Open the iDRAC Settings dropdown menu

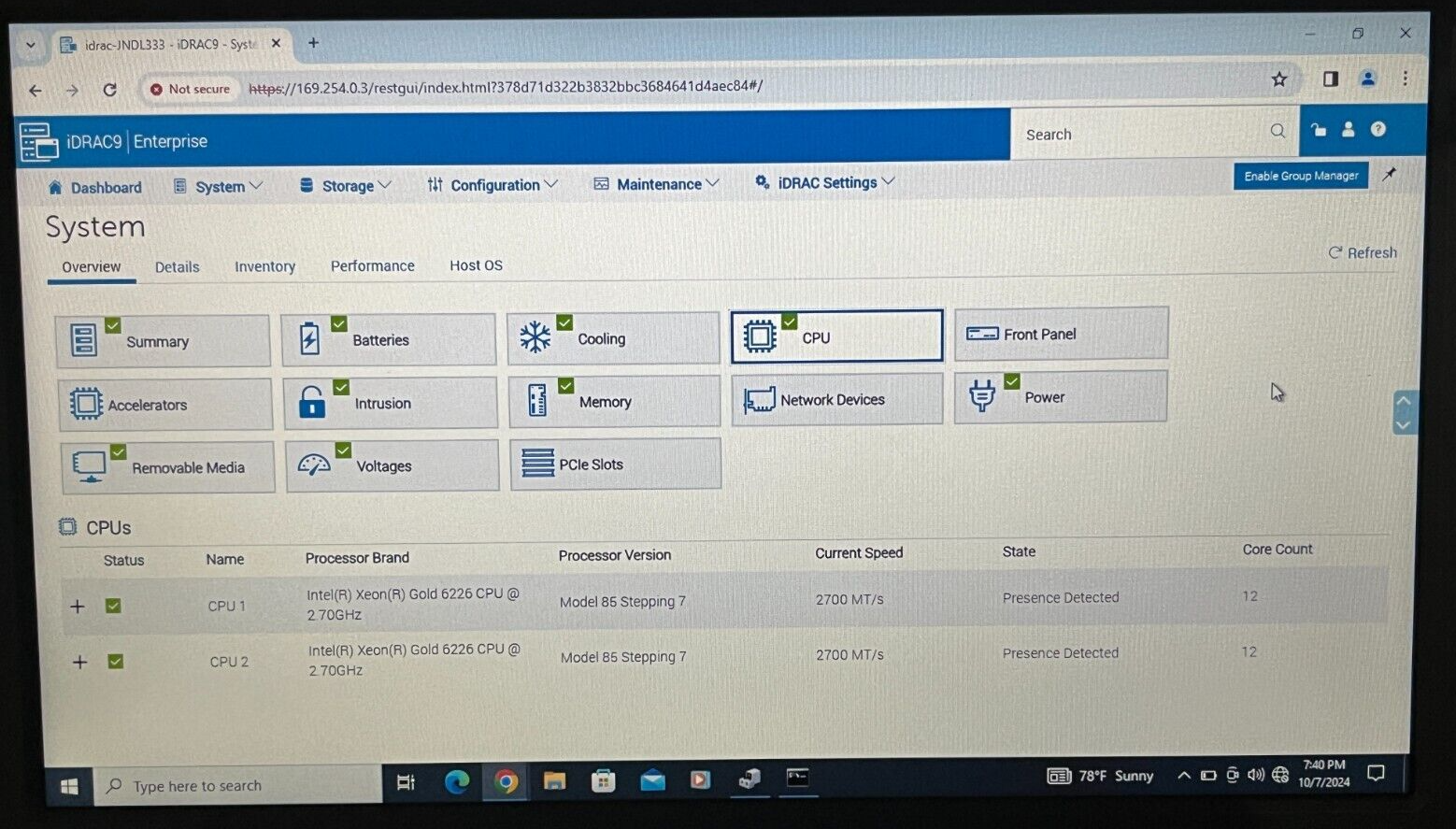[x=825, y=182]
